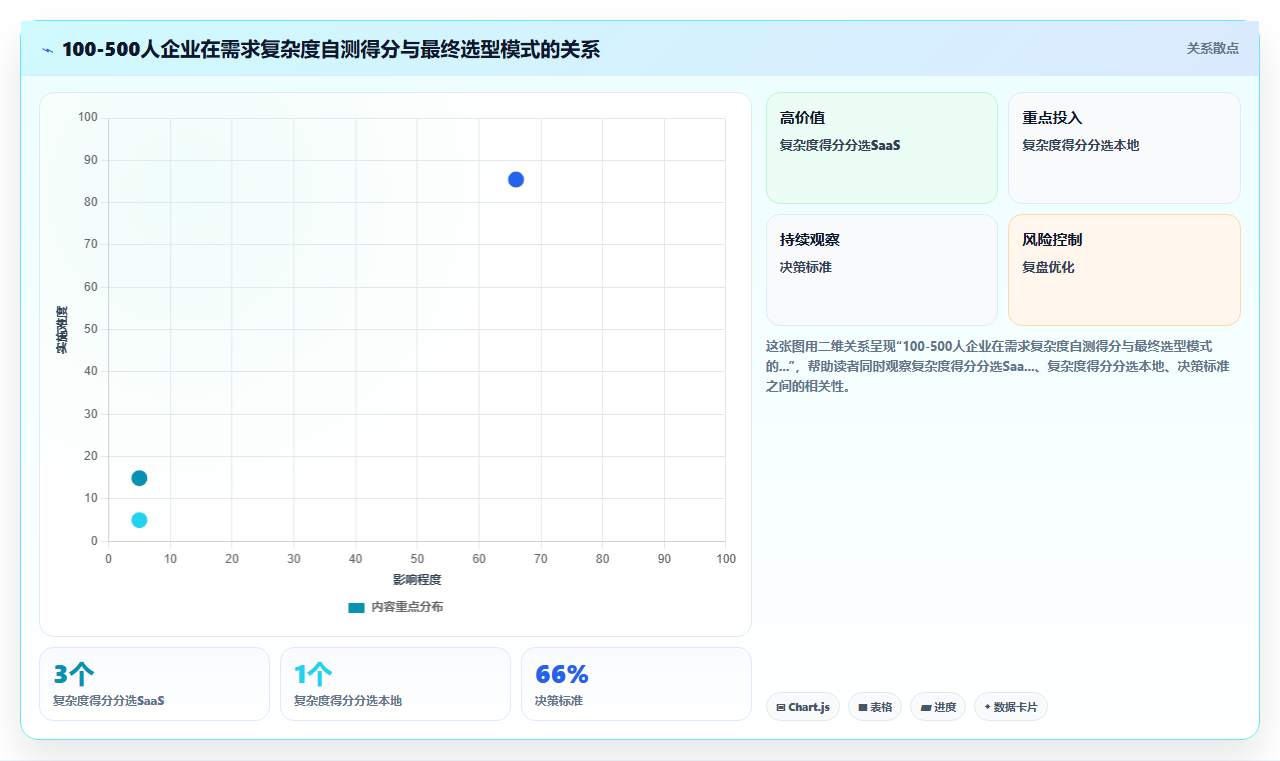
Task: Click the 实施难度 y-axis label
Action: tap(62, 330)
